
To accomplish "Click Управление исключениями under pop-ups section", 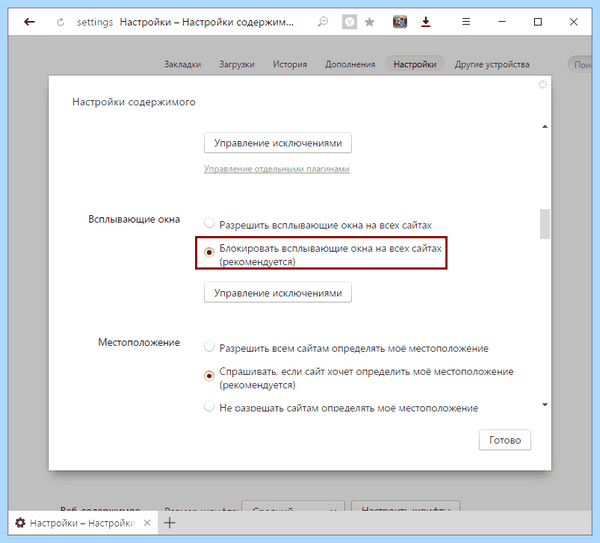I will click(x=278, y=293).
